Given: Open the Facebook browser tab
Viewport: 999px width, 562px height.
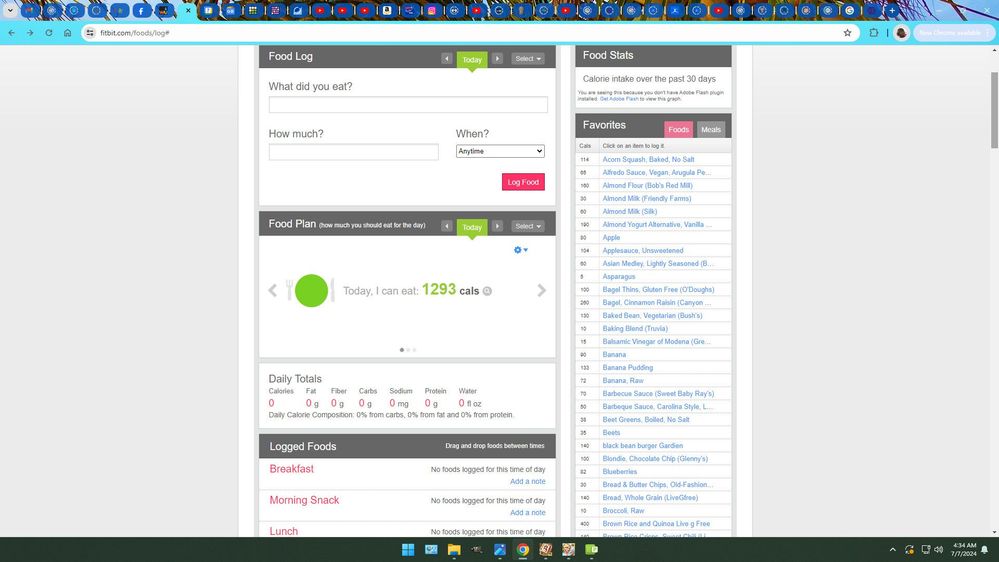Looking at the screenshot, I should pos(141,10).
